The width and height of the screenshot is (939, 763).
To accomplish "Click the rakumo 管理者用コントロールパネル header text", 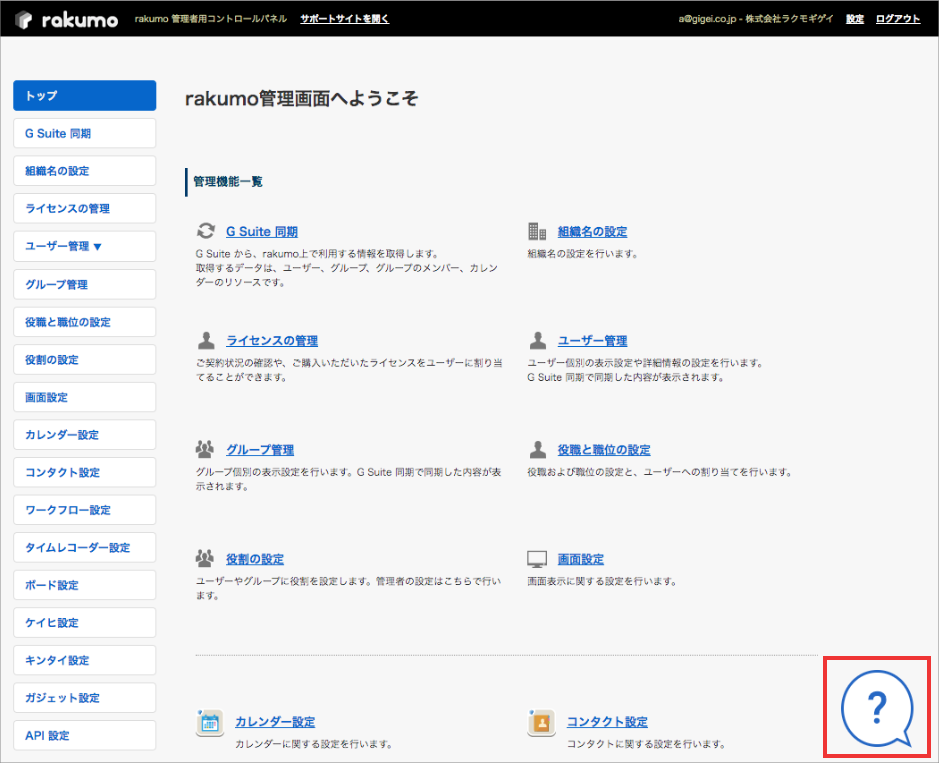I will [211, 19].
